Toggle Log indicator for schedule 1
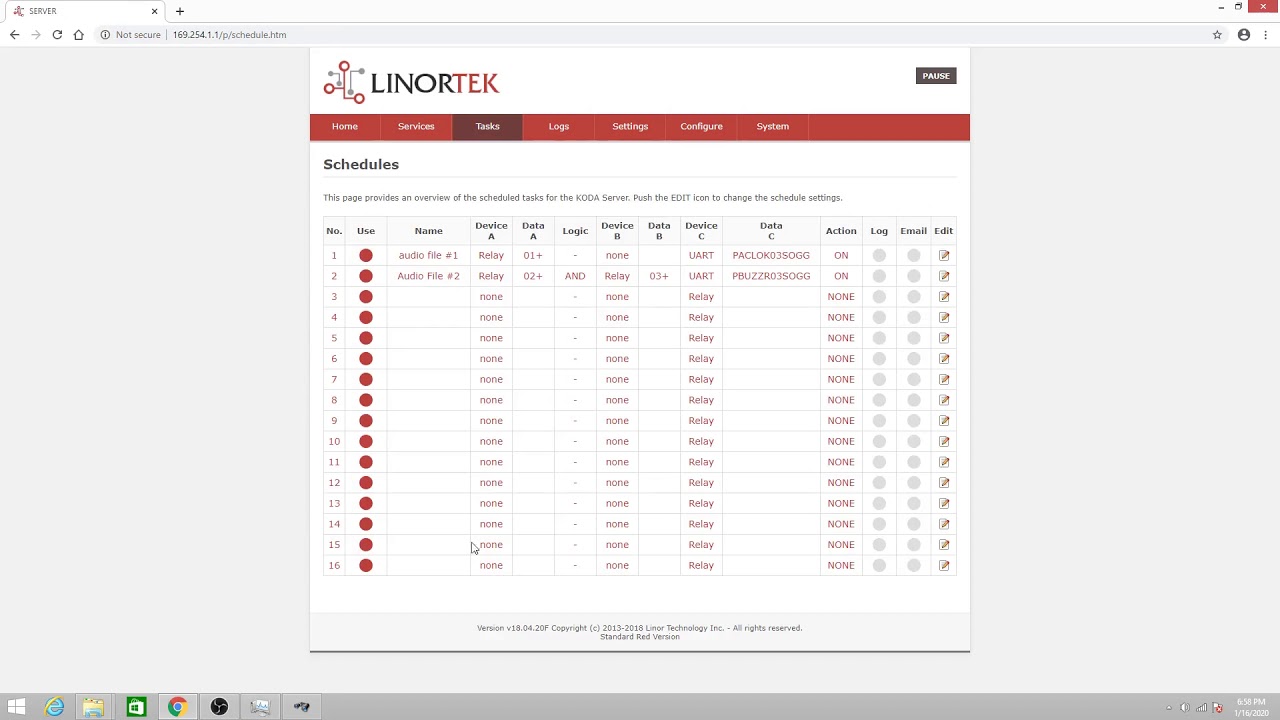1280x720 pixels. pyautogui.click(x=879, y=255)
